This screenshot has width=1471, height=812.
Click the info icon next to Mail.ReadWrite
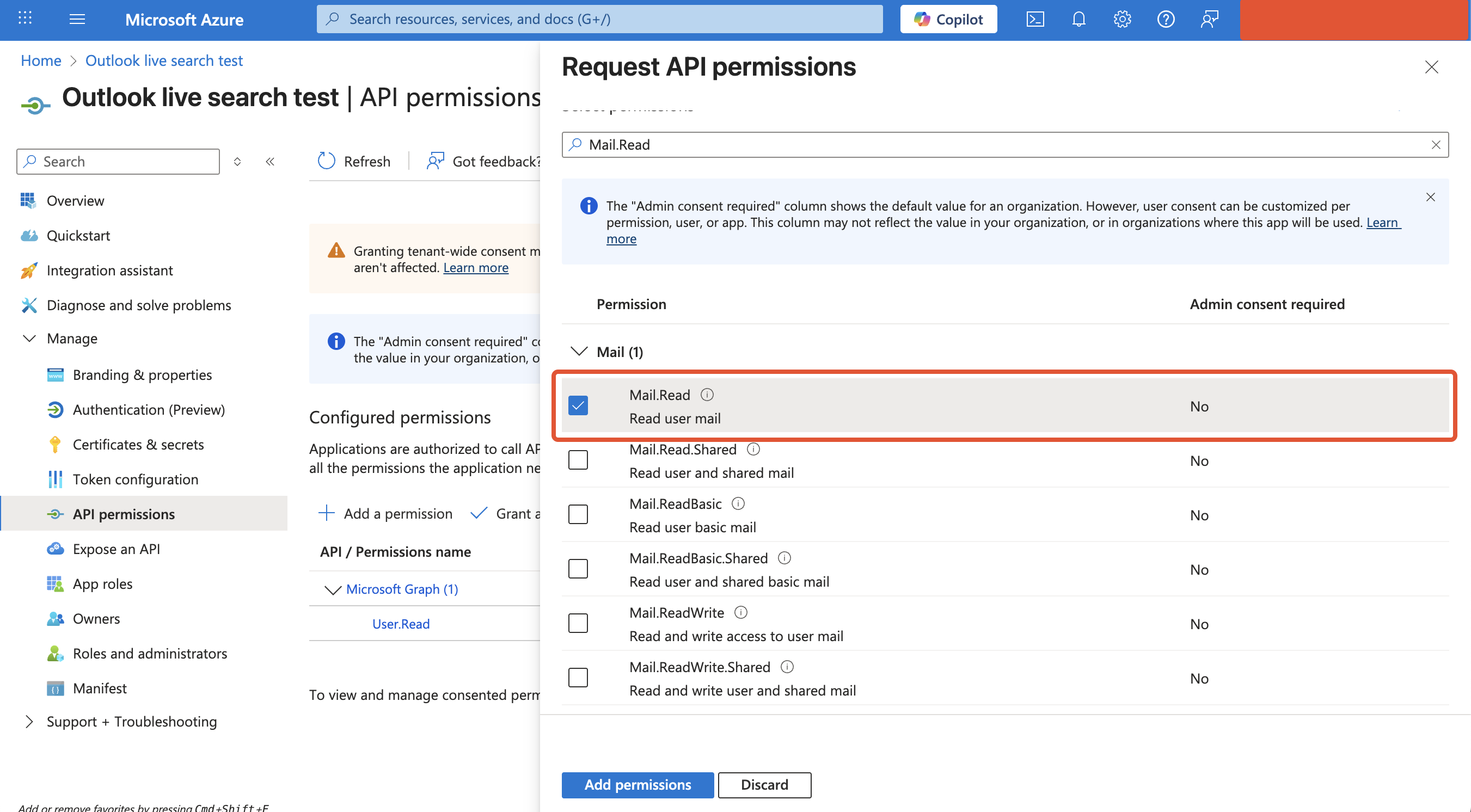[x=740, y=613]
